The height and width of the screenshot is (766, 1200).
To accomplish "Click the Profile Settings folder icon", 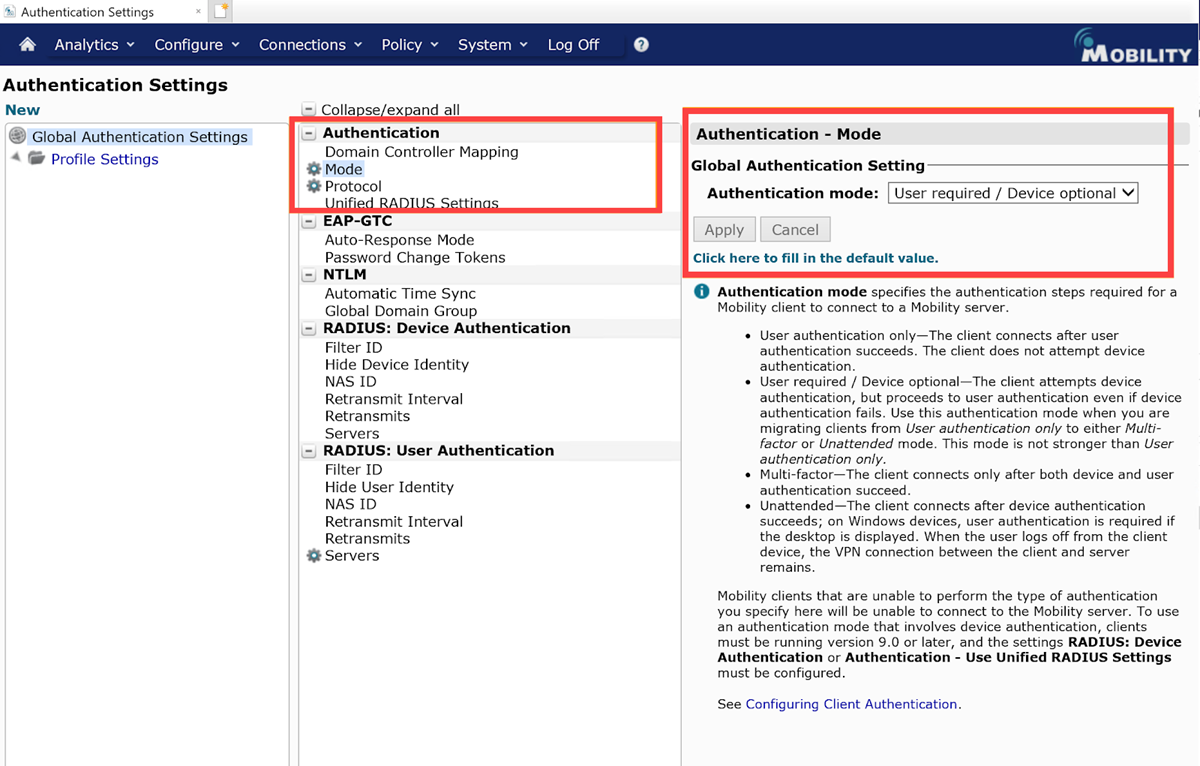I will pyautogui.click(x=37, y=159).
